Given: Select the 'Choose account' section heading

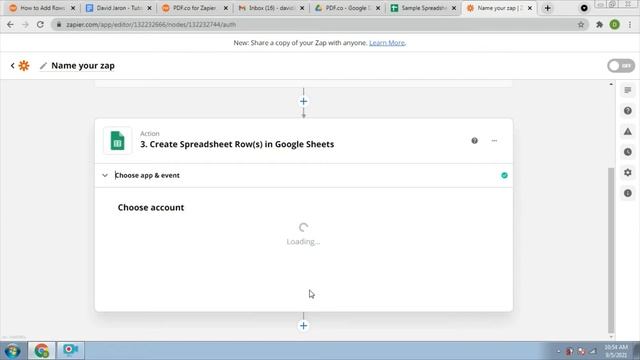Looking at the screenshot, I should click(151, 207).
